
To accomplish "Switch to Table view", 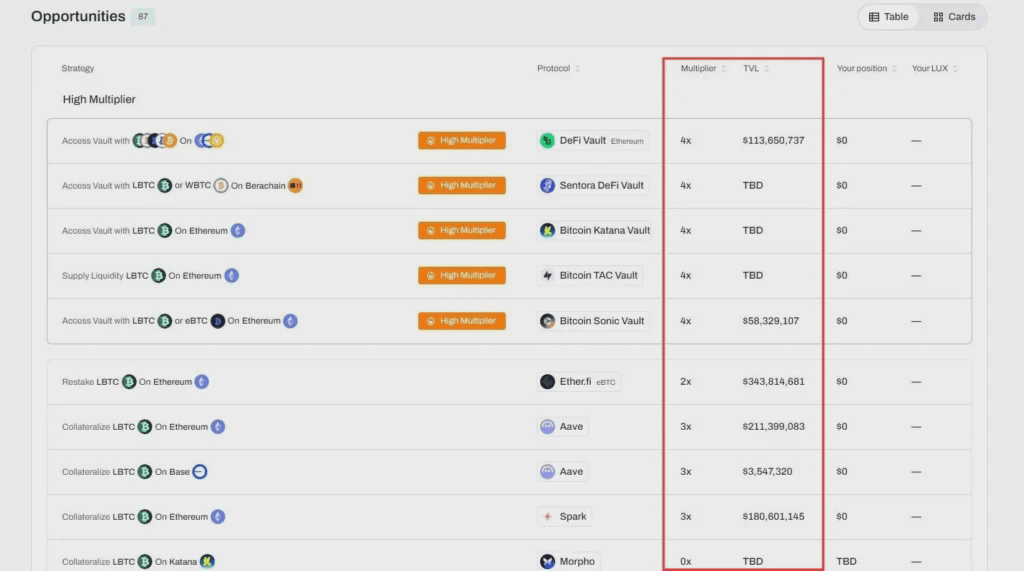I will pyautogui.click(x=888, y=17).
